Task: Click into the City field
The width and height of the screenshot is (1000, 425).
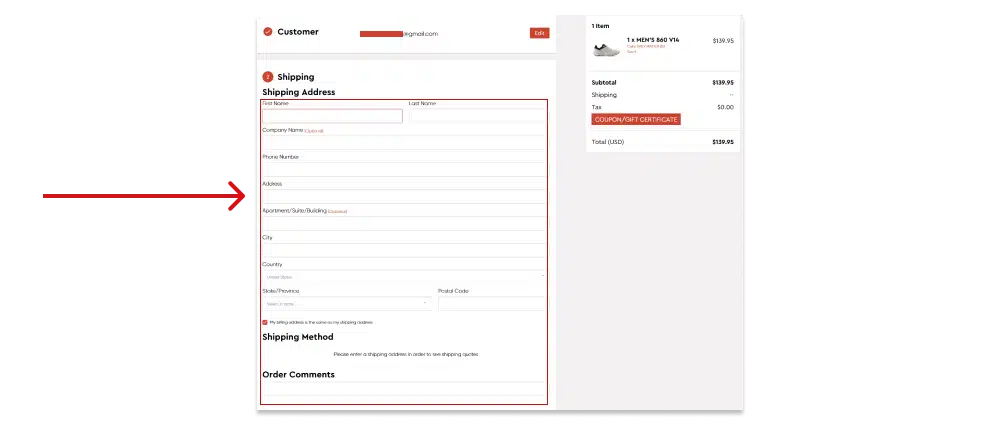Action: (x=404, y=250)
